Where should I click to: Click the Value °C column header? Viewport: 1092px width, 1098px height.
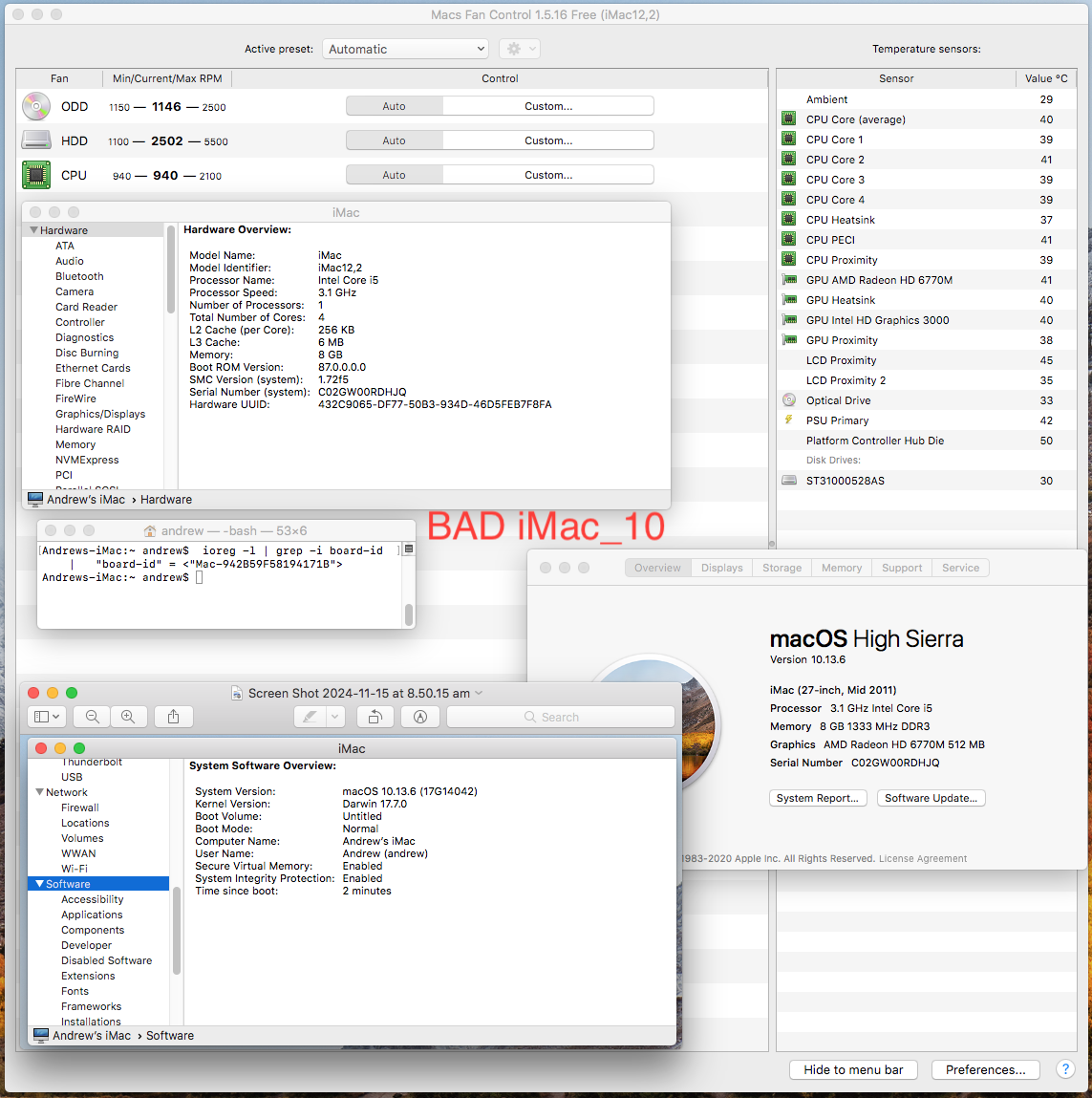click(x=1046, y=78)
